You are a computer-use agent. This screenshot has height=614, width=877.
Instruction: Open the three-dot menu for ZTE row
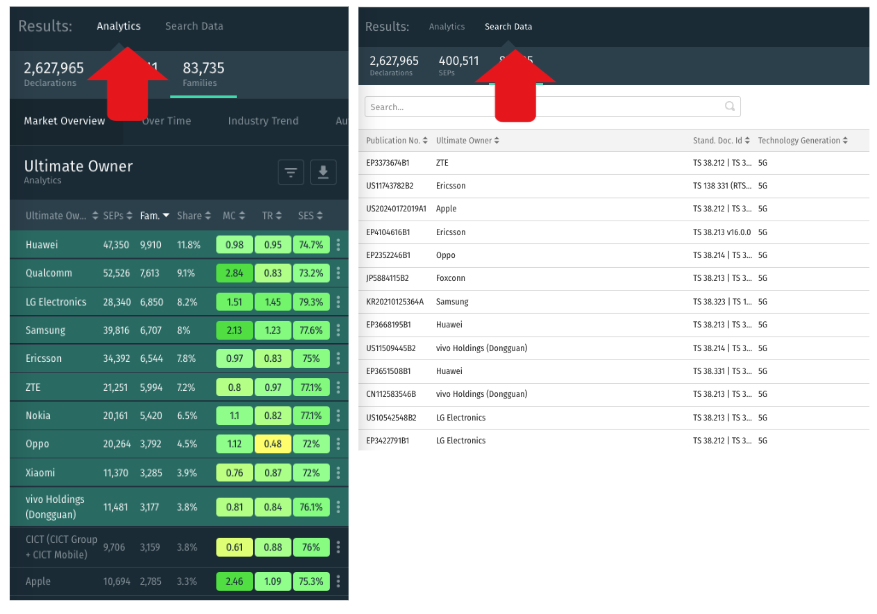pyautogui.click(x=338, y=387)
